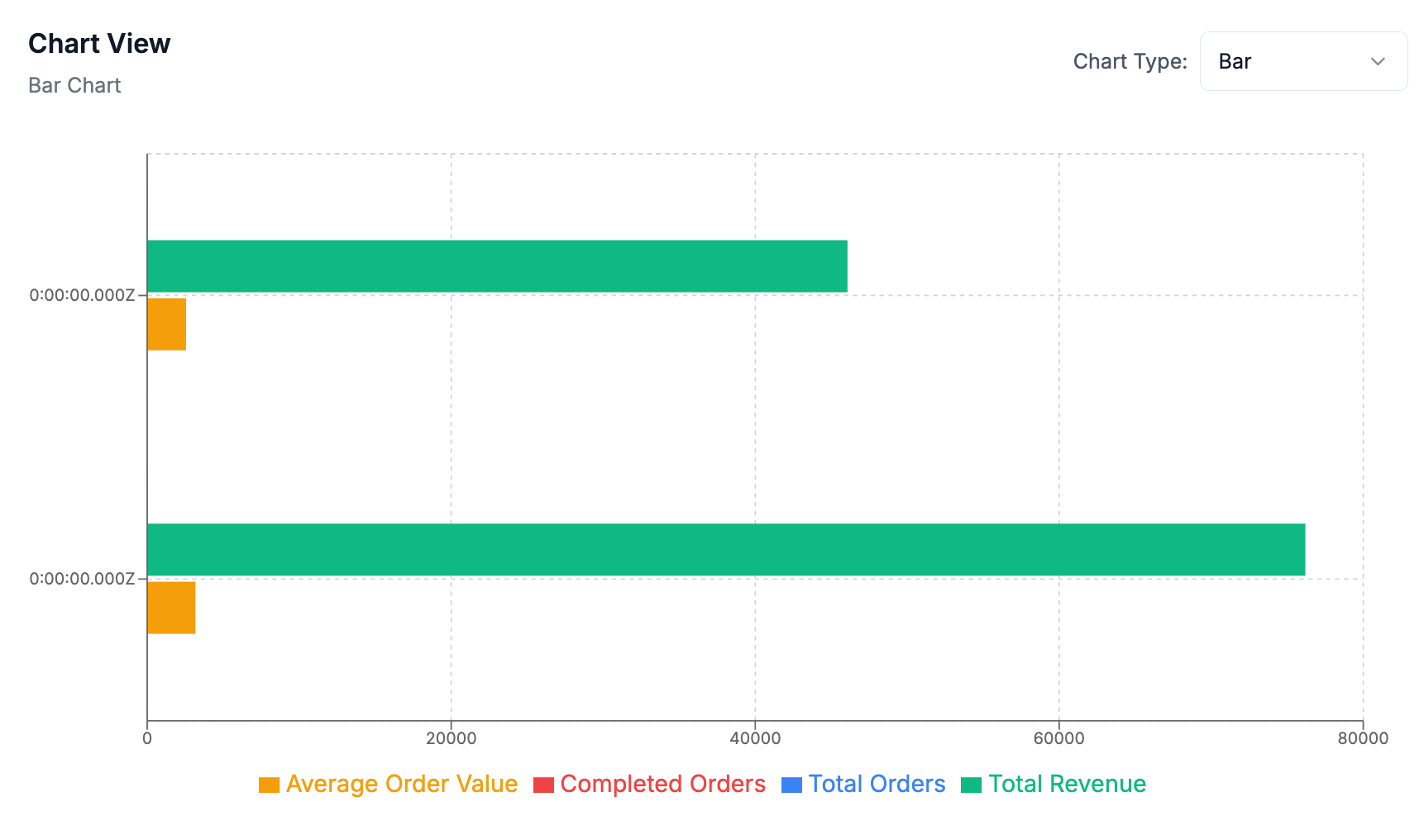Screen dimensions: 1419x840
Task: Click the orange Average Order Value legend swatch
Action: pos(269,785)
